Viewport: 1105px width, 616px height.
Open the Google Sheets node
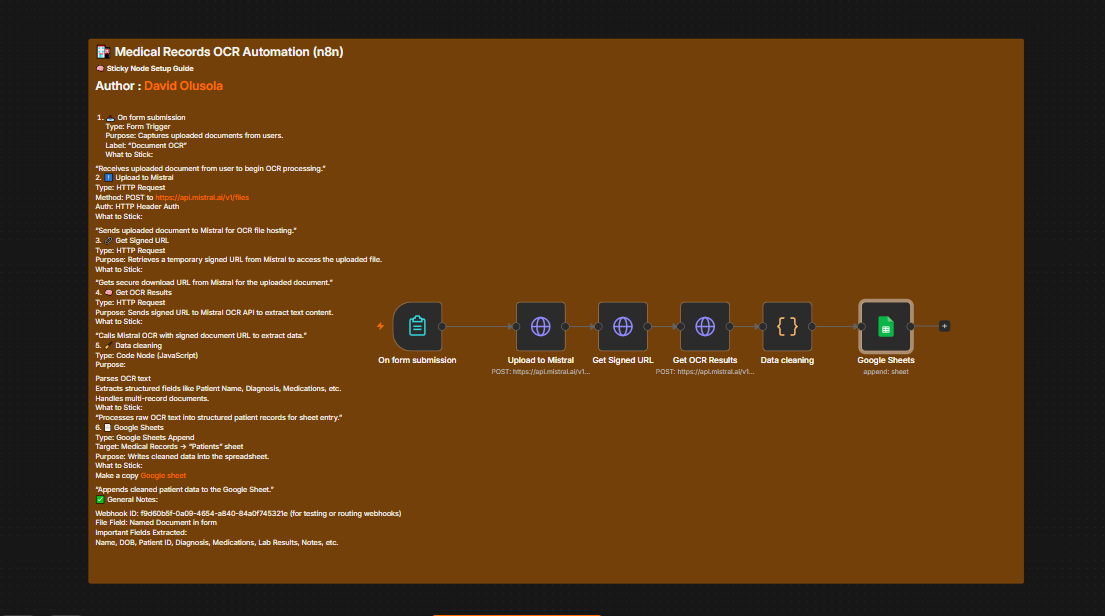point(886,326)
